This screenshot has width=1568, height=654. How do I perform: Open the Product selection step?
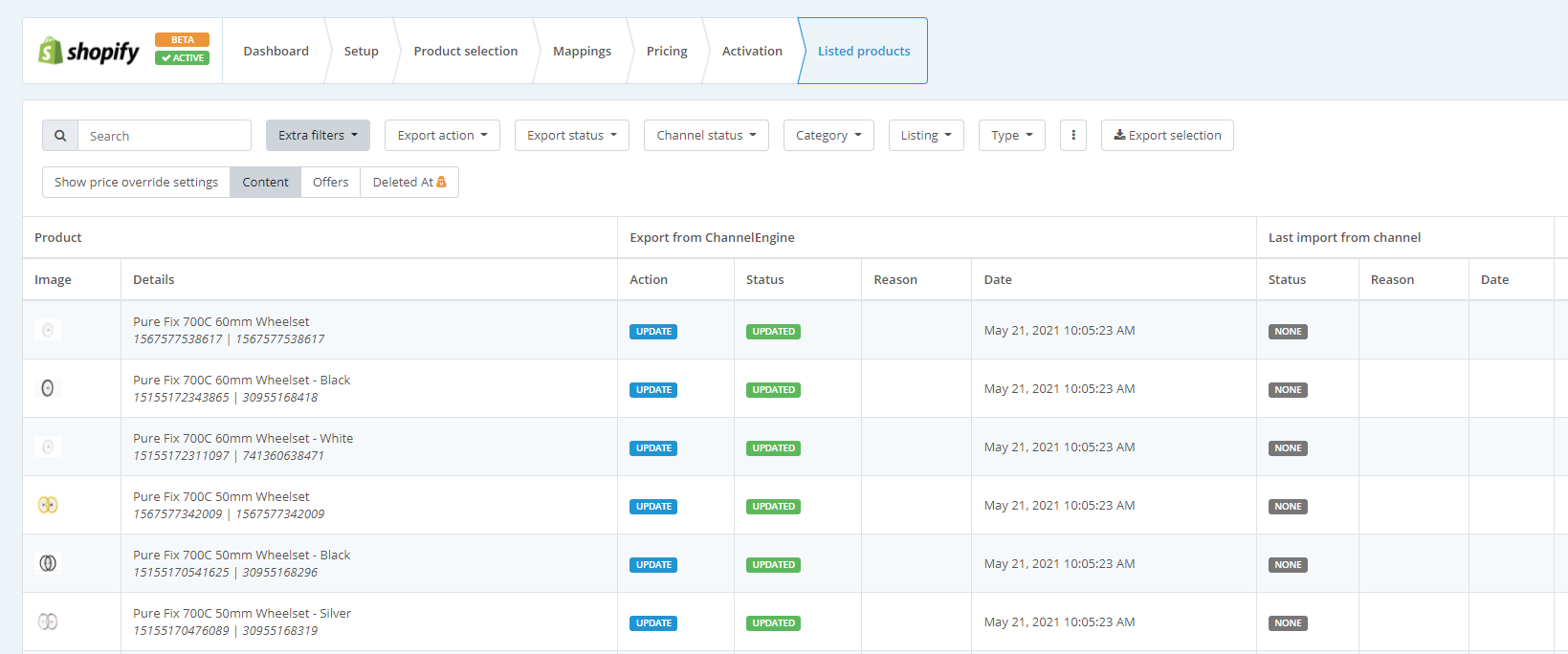(x=465, y=51)
